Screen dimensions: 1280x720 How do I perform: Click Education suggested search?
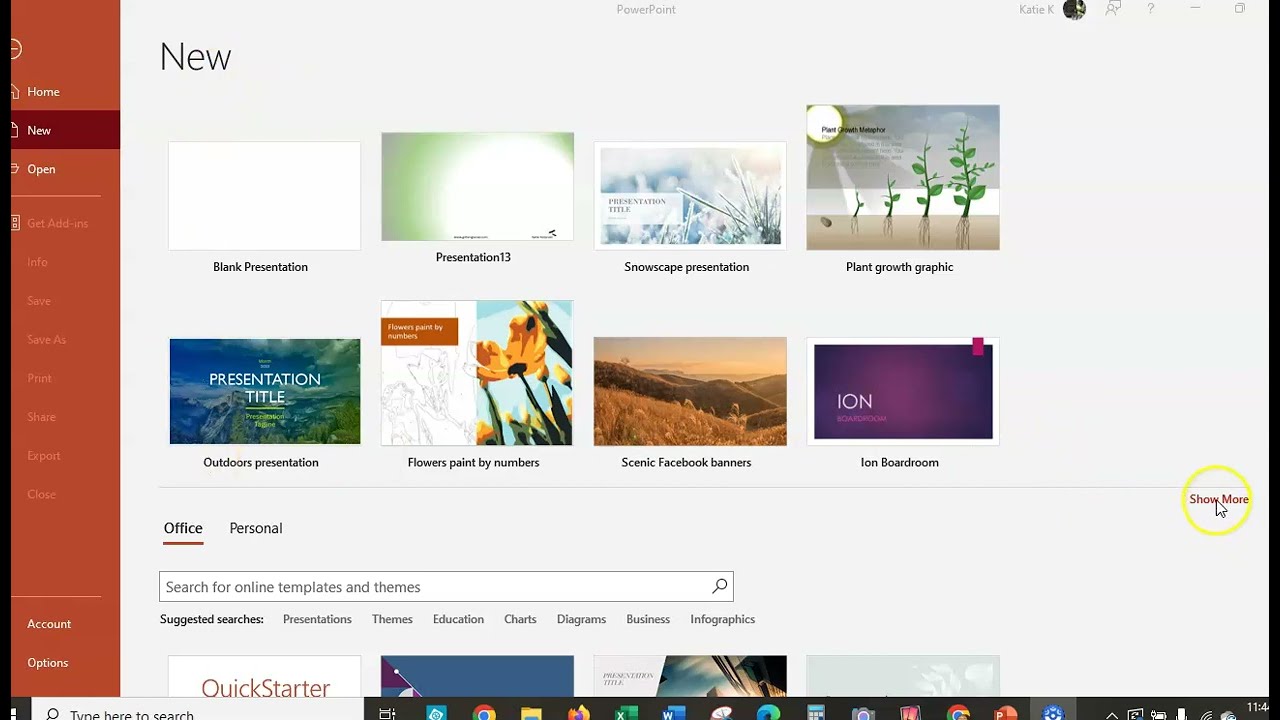[458, 619]
